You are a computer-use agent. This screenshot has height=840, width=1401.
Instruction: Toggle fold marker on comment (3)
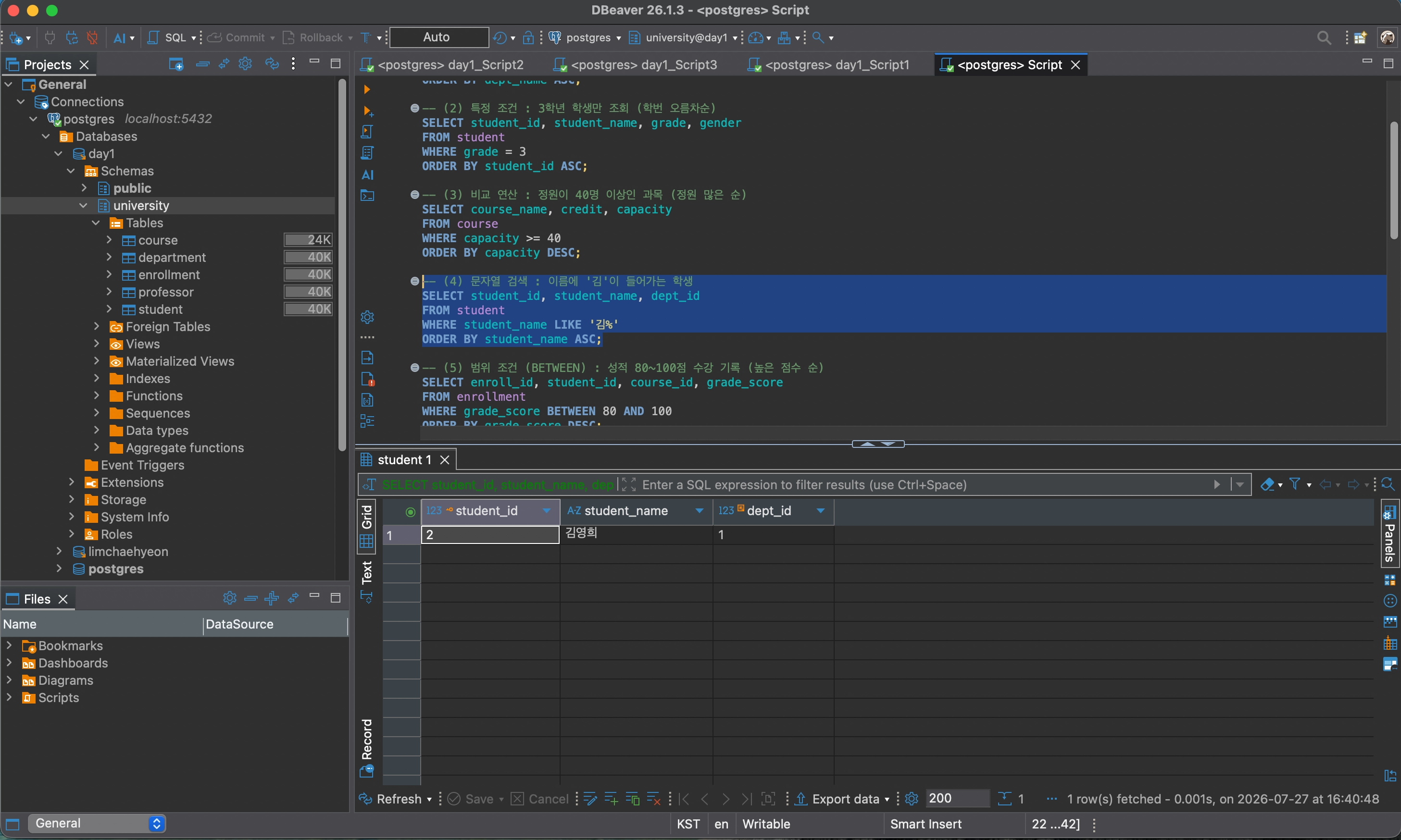414,195
